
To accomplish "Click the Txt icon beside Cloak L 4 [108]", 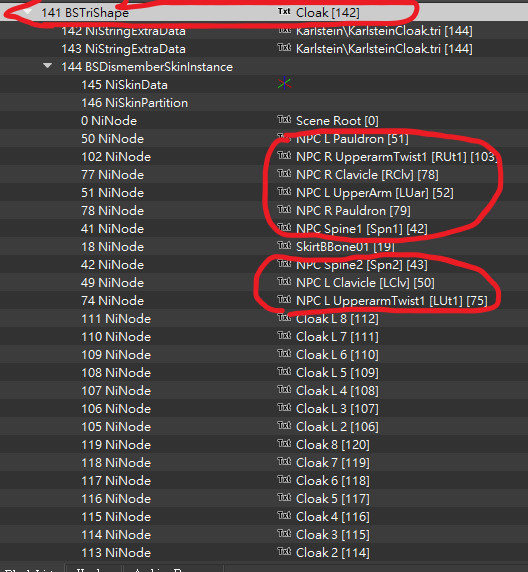I will [284, 389].
